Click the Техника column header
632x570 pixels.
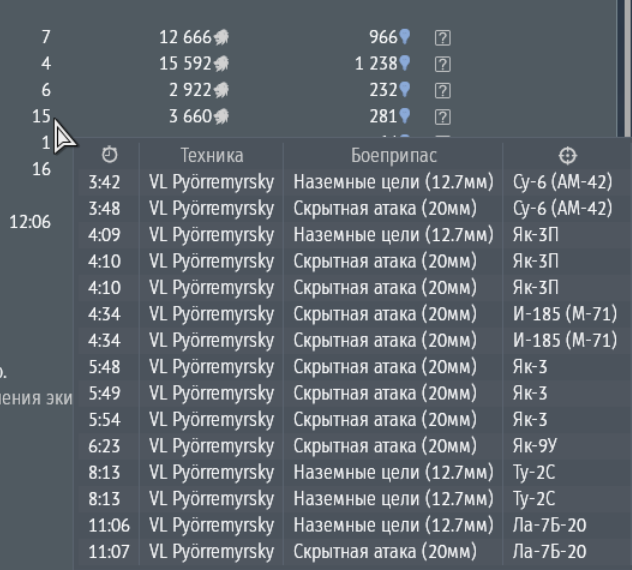point(212,156)
